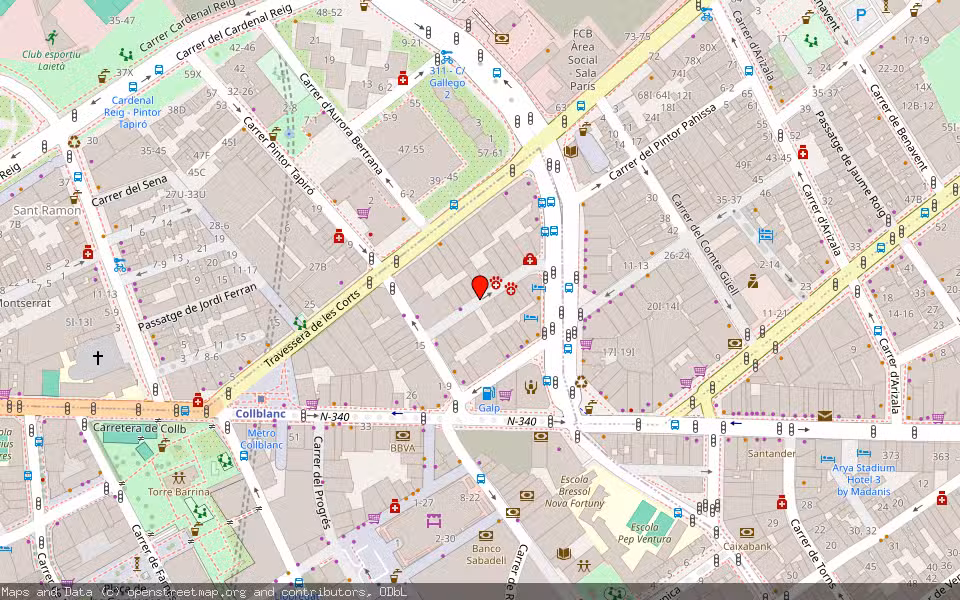
Task: Click the money exchange icon near FCB Area Social
Action: click(x=502, y=38)
